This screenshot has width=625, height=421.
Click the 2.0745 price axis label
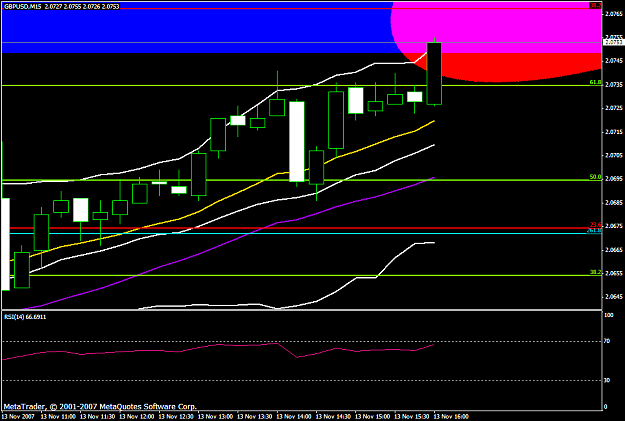(x=614, y=61)
